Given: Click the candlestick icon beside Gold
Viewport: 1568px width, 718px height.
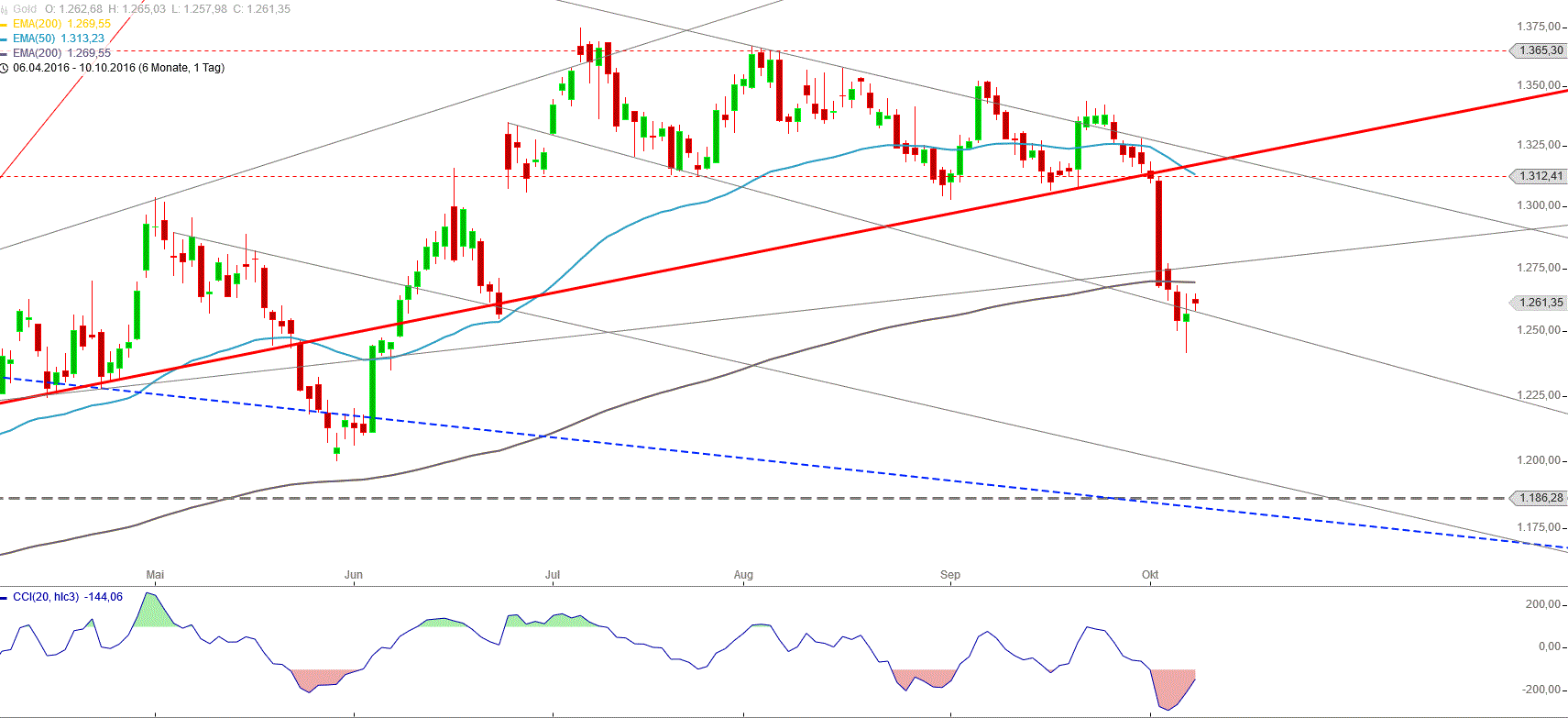Looking at the screenshot, I should pyautogui.click(x=4, y=9).
